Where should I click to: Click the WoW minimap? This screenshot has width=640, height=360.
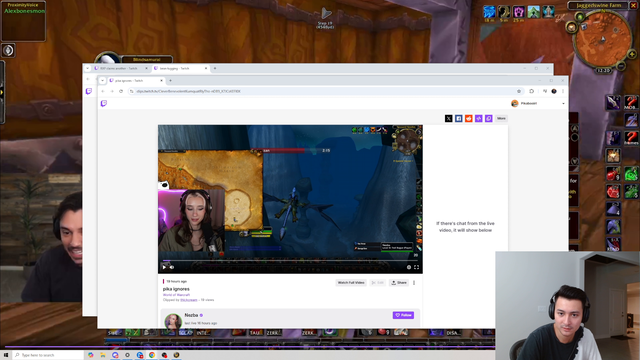coord(602,39)
